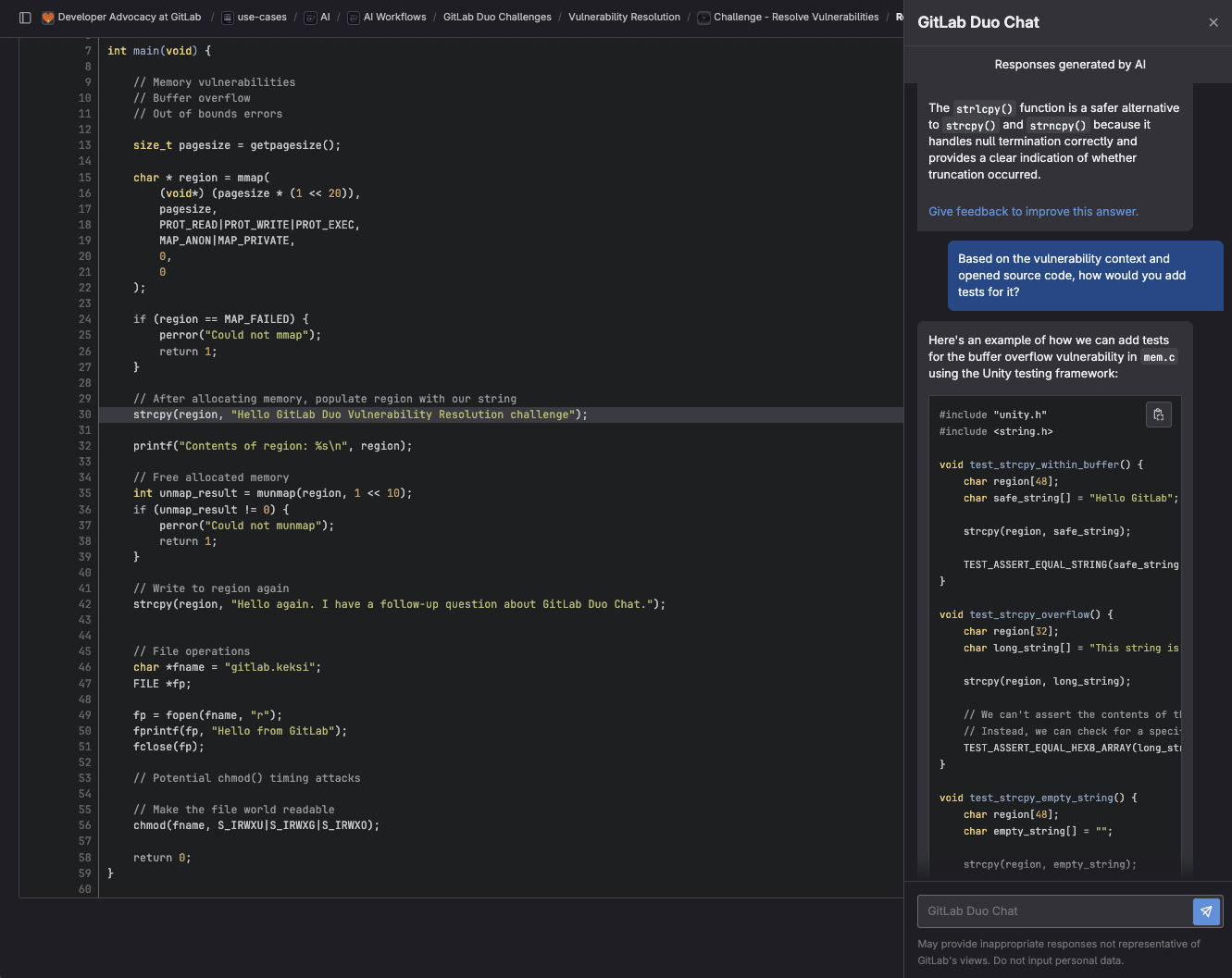1232x978 pixels.
Task: Click the GitLab Duo Chat panel title
Action: (x=978, y=22)
